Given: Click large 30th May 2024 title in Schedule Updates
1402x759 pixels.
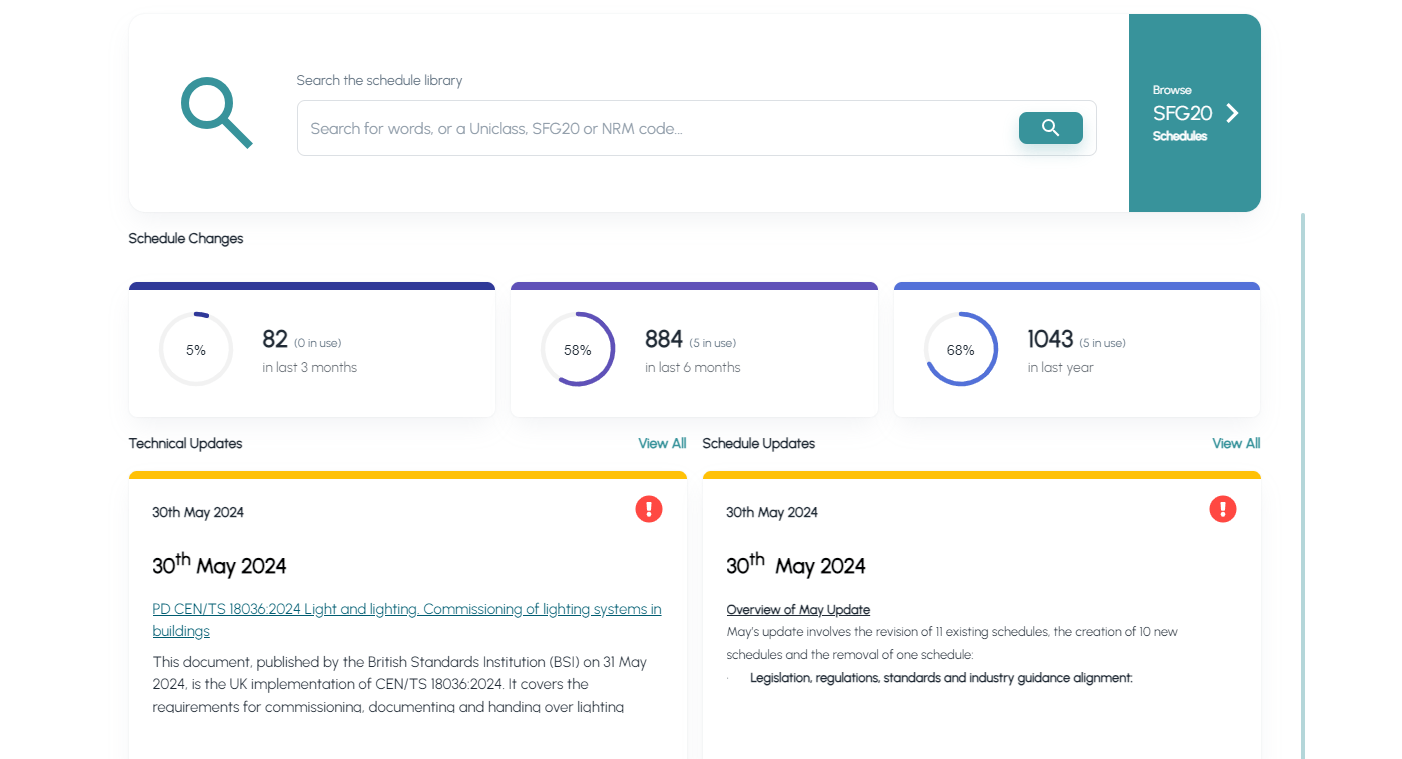Looking at the screenshot, I should coord(796,564).
